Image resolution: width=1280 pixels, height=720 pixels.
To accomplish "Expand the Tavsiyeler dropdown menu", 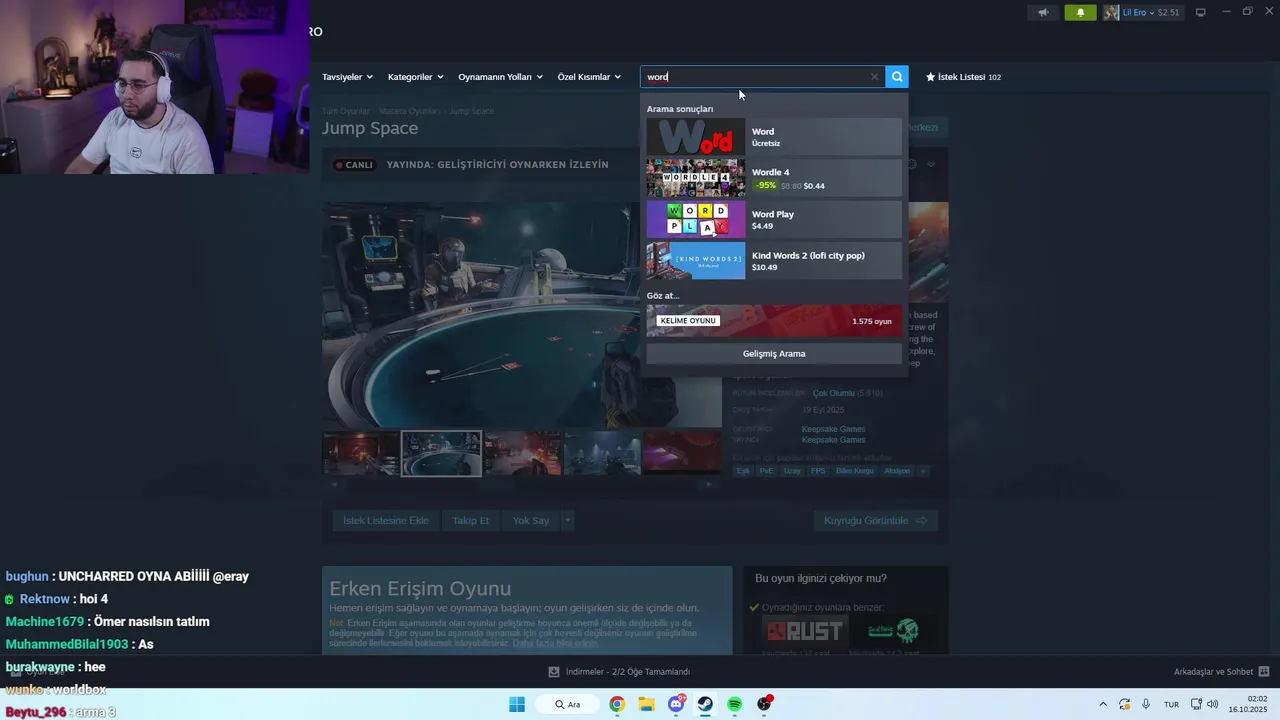I will pos(347,77).
